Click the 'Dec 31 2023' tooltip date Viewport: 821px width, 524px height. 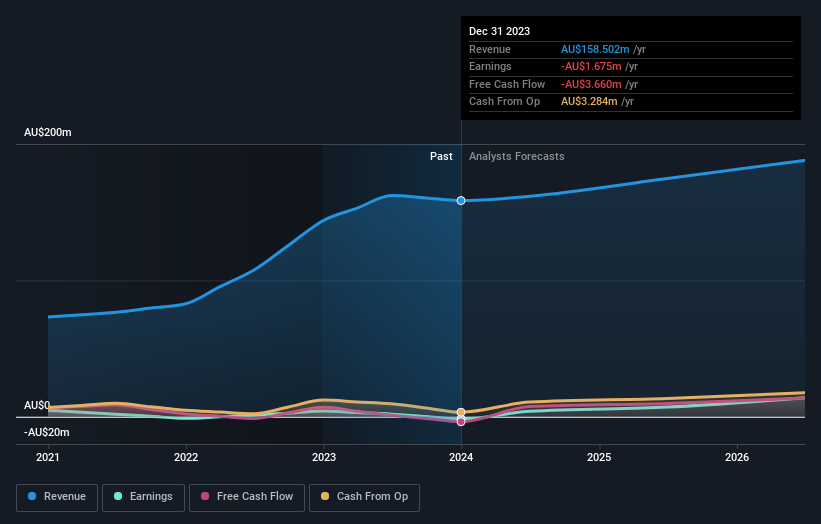point(500,31)
